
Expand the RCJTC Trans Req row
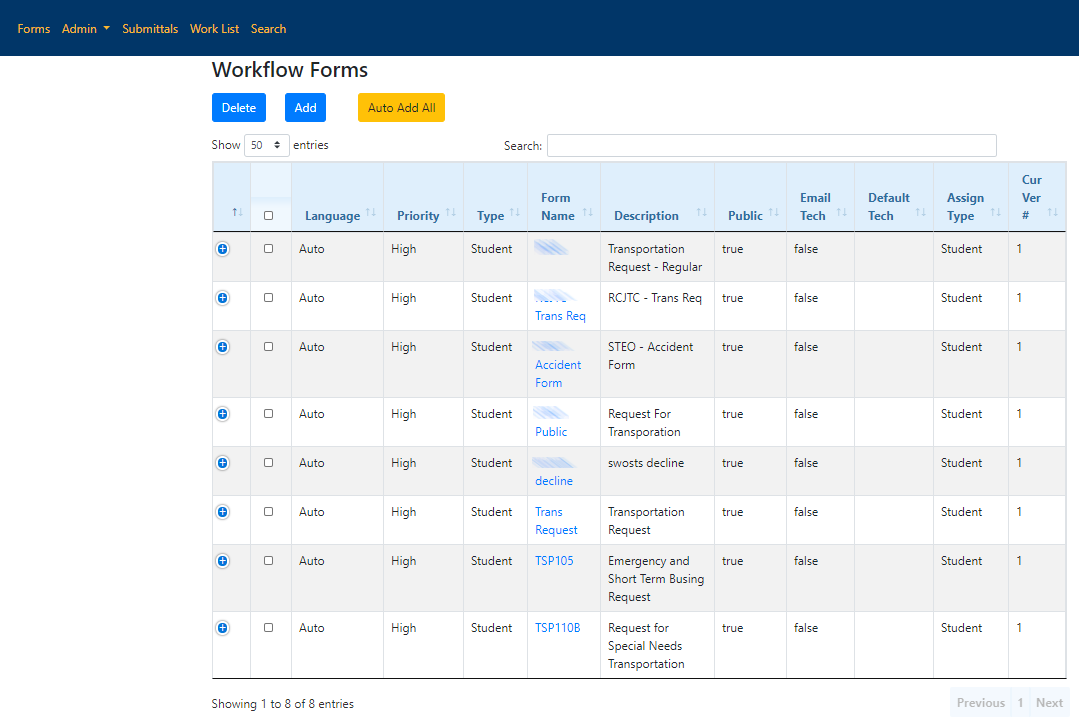coord(222,298)
